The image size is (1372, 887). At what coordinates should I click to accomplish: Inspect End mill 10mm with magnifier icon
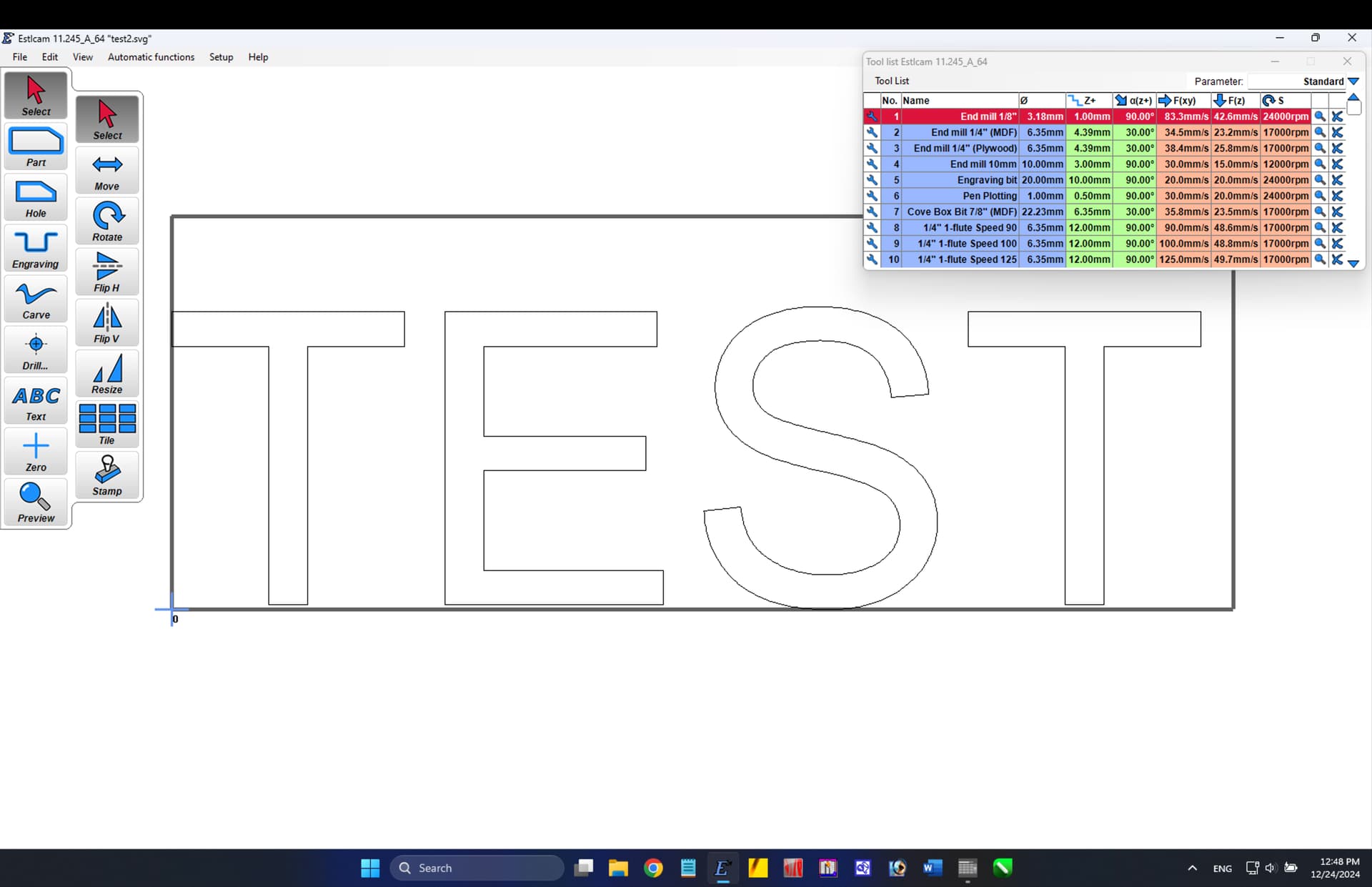click(1320, 164)
